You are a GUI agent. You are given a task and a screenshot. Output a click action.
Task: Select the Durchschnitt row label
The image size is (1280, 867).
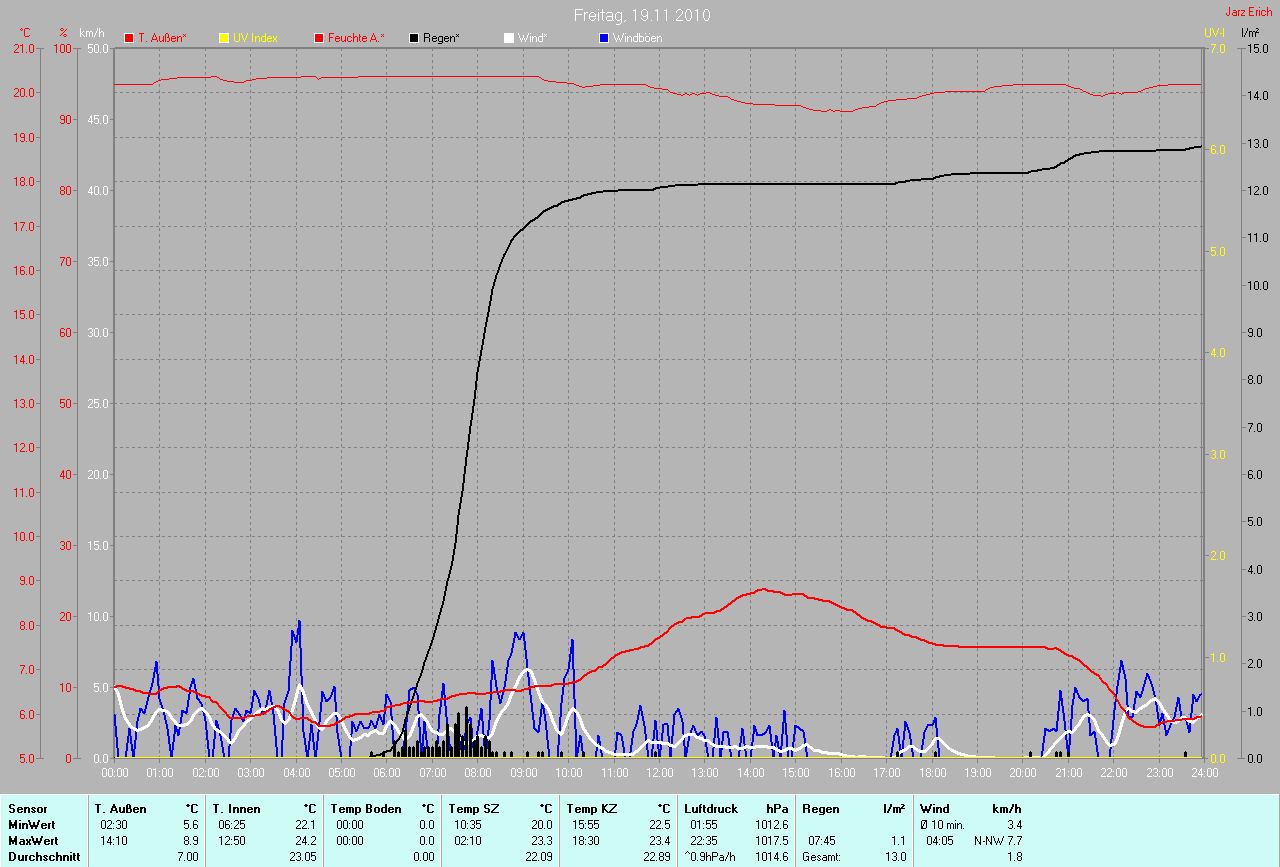(x=43, y=857)
